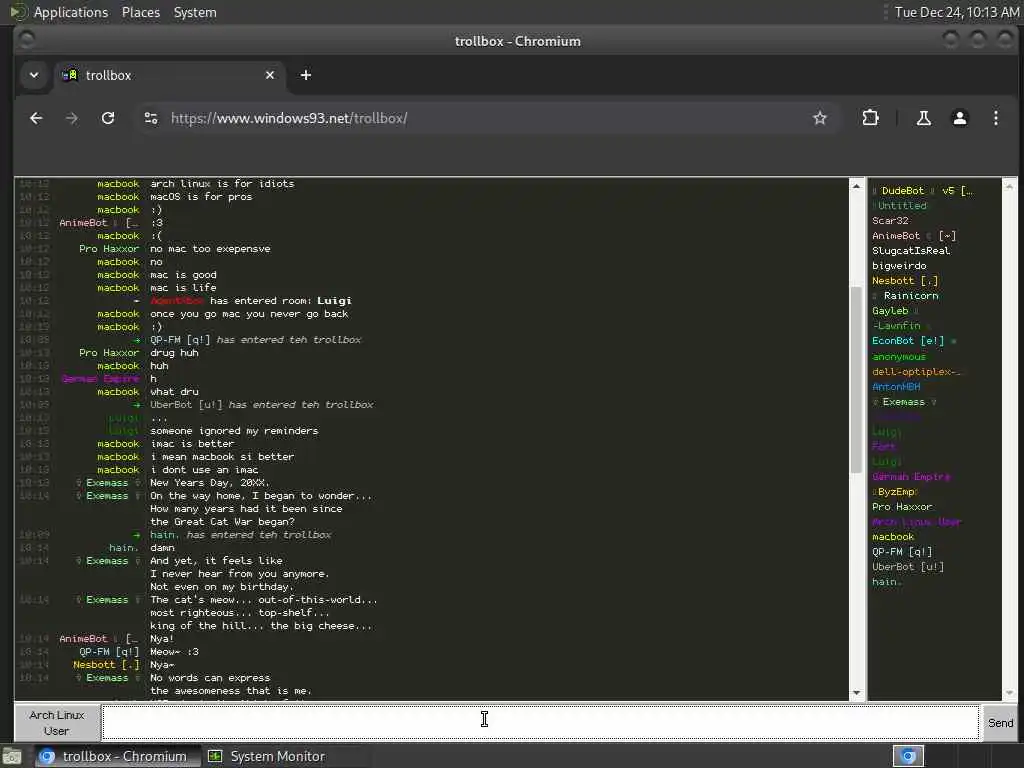Open the browser profile icon

click(x=959, y=118)
